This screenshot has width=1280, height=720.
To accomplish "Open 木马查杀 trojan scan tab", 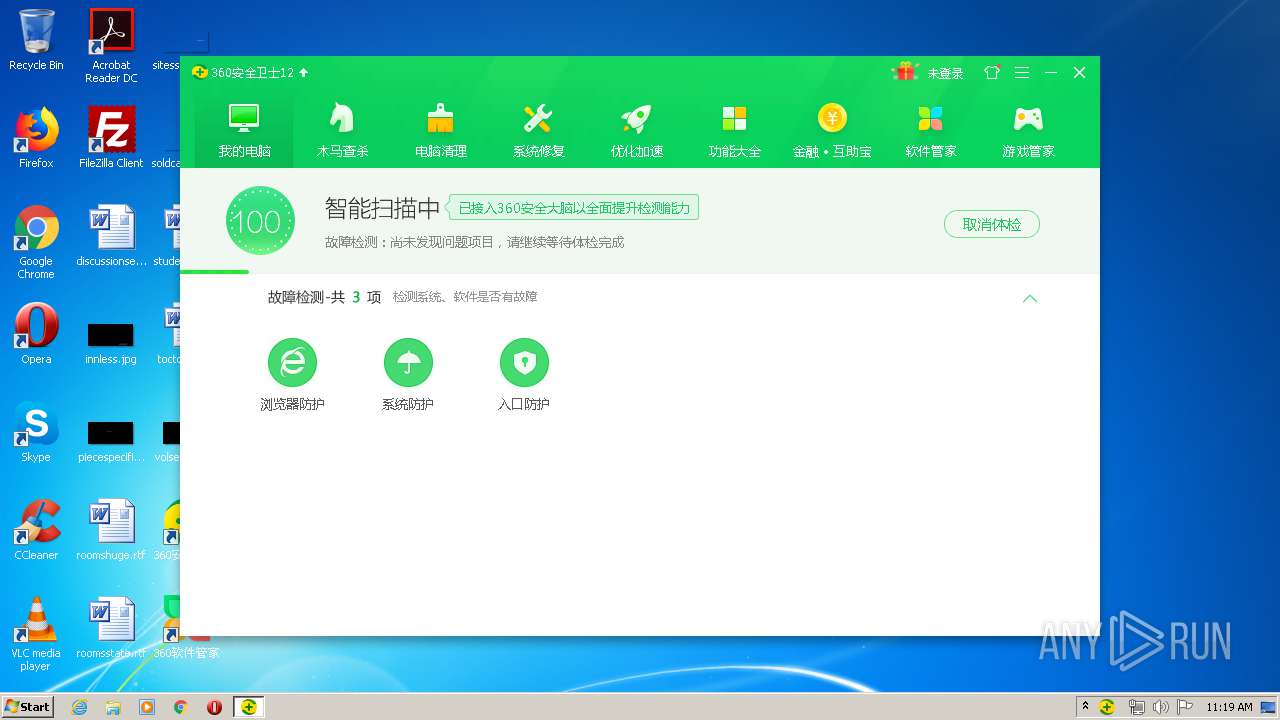I will [x=342, y=130].
